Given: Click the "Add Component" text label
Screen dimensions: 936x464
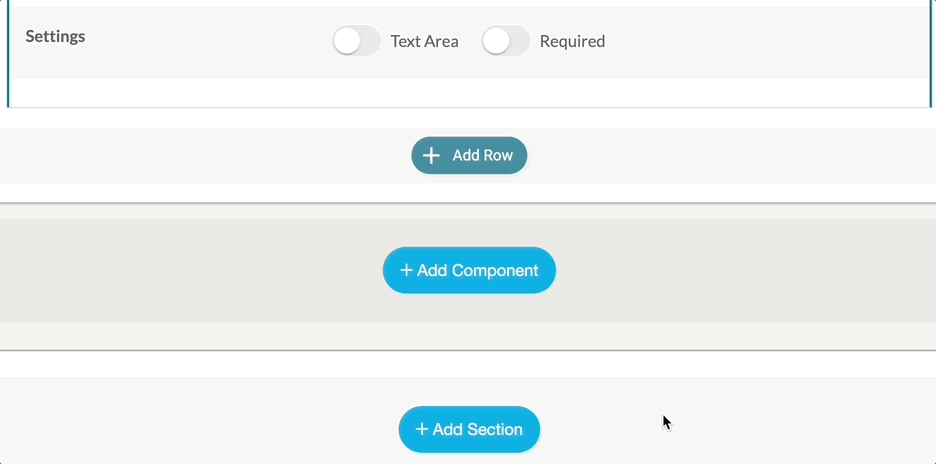Looking at the screenshot, I should pos(477,270).
